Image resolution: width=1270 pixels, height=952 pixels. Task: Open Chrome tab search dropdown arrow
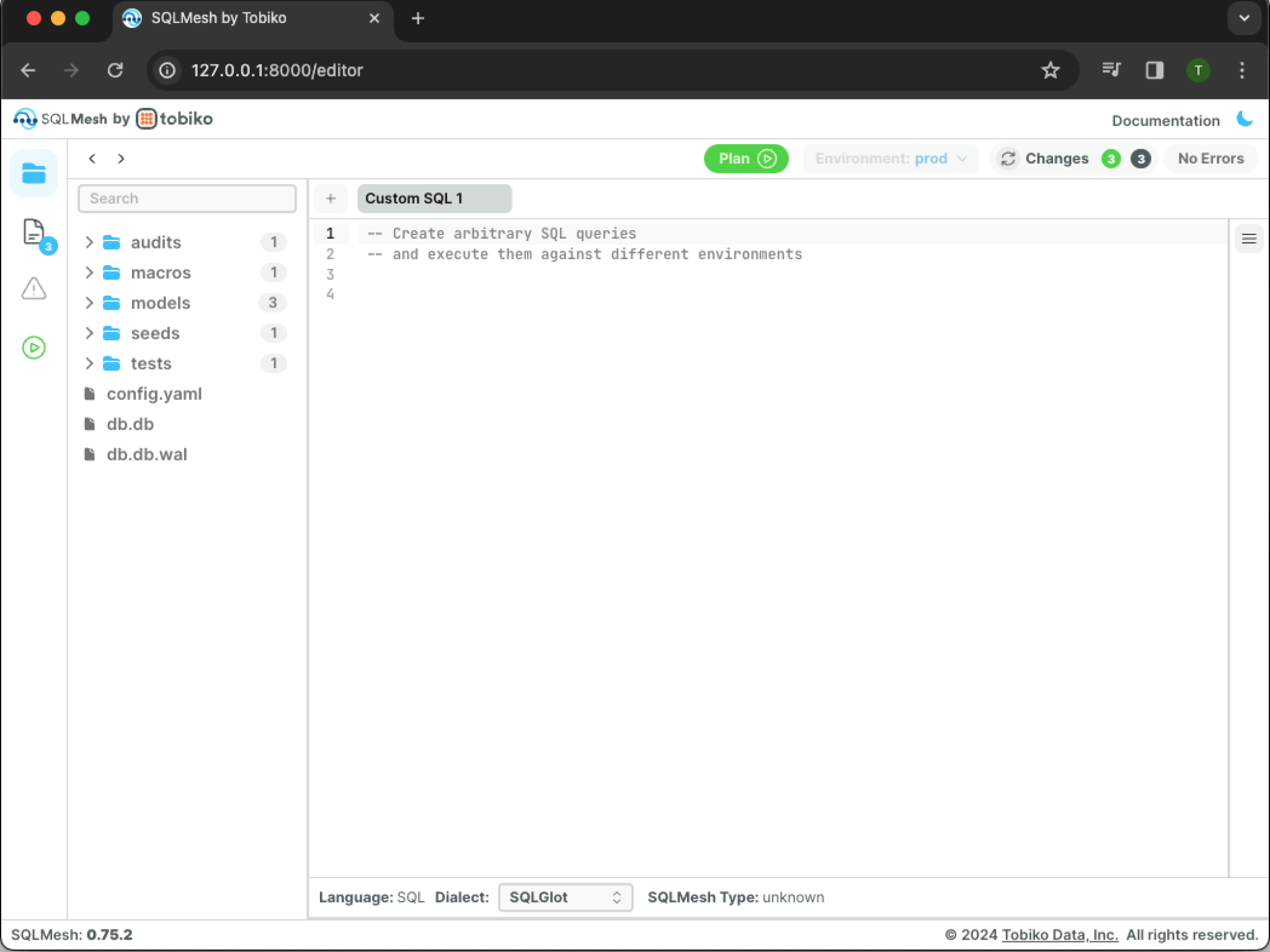1244,19
